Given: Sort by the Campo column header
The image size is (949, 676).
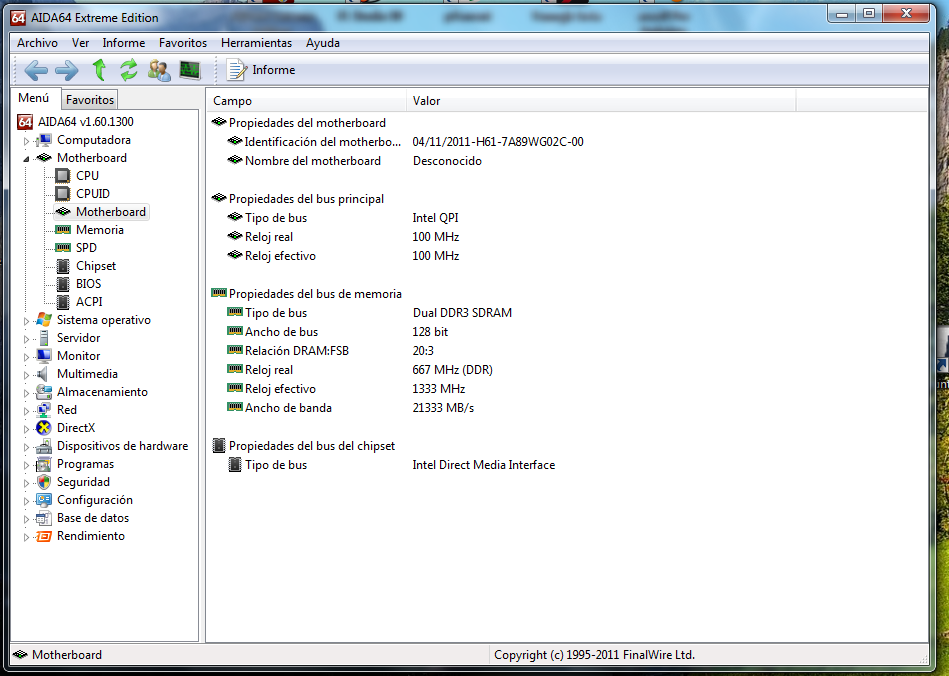Looking at the screenshot, I should [x=307, y=101].
